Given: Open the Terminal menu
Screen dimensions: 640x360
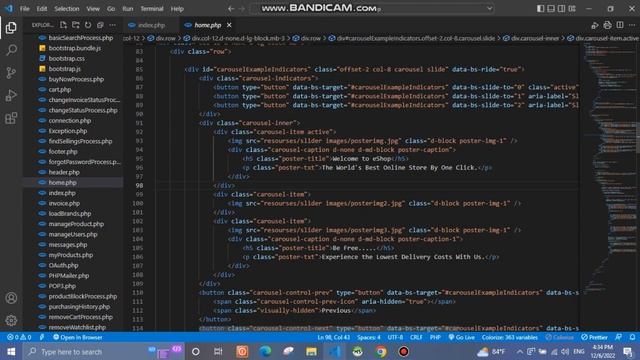Looking at the screenshot, I should coord(152,9).
